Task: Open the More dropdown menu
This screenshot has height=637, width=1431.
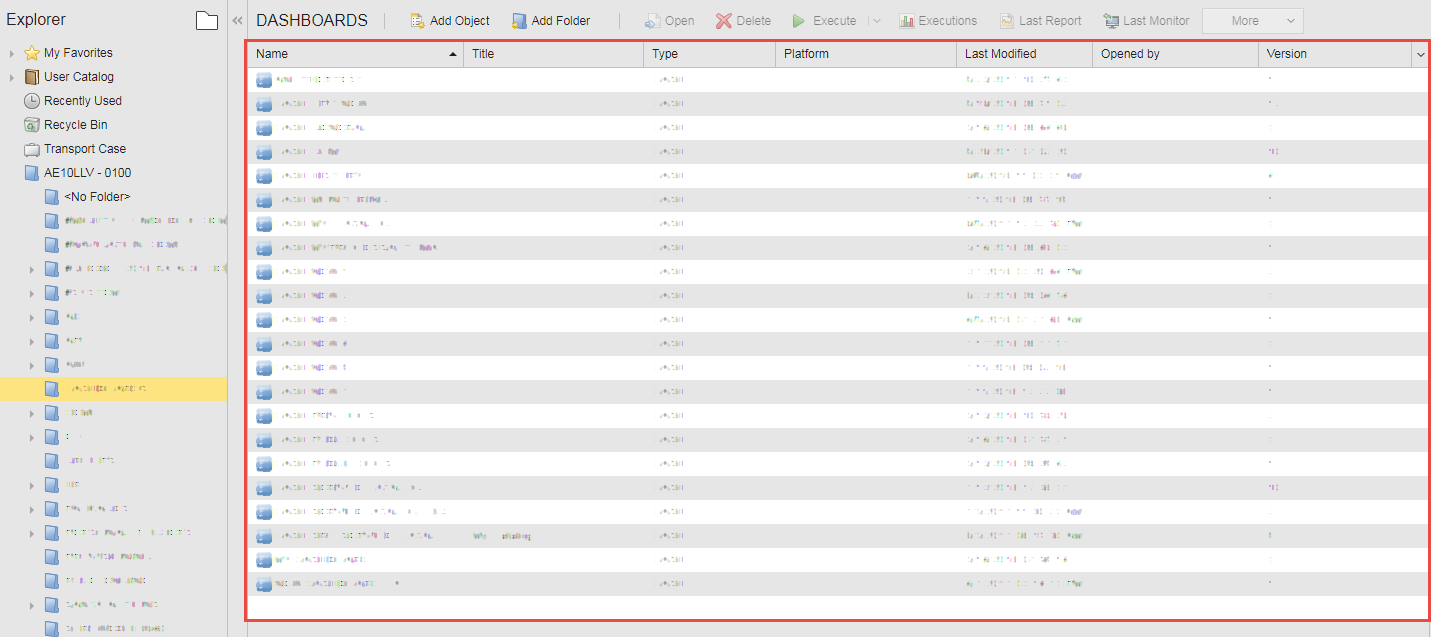Action: 1252,20
